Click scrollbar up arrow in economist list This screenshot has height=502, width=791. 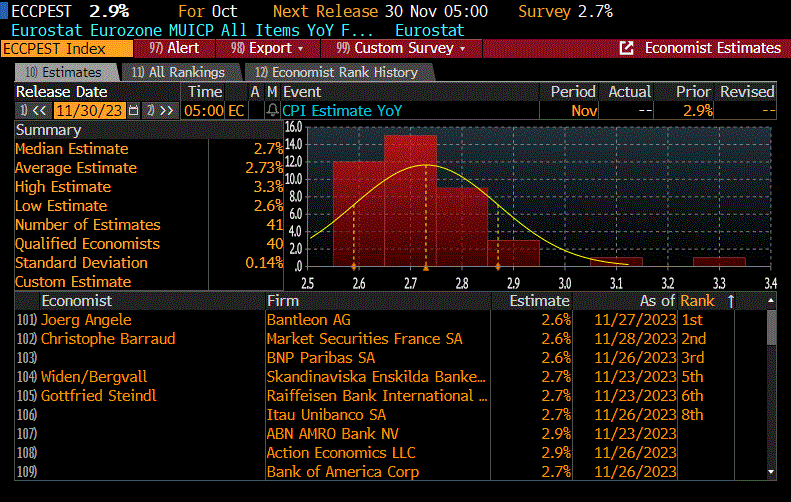point(771,300)
